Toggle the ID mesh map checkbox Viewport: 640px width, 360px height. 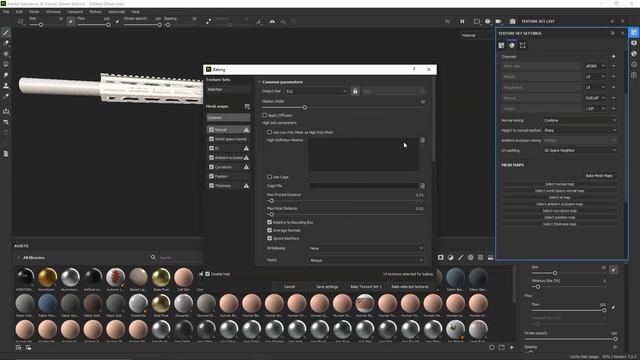pyautogui.click(x=211, y=148)
